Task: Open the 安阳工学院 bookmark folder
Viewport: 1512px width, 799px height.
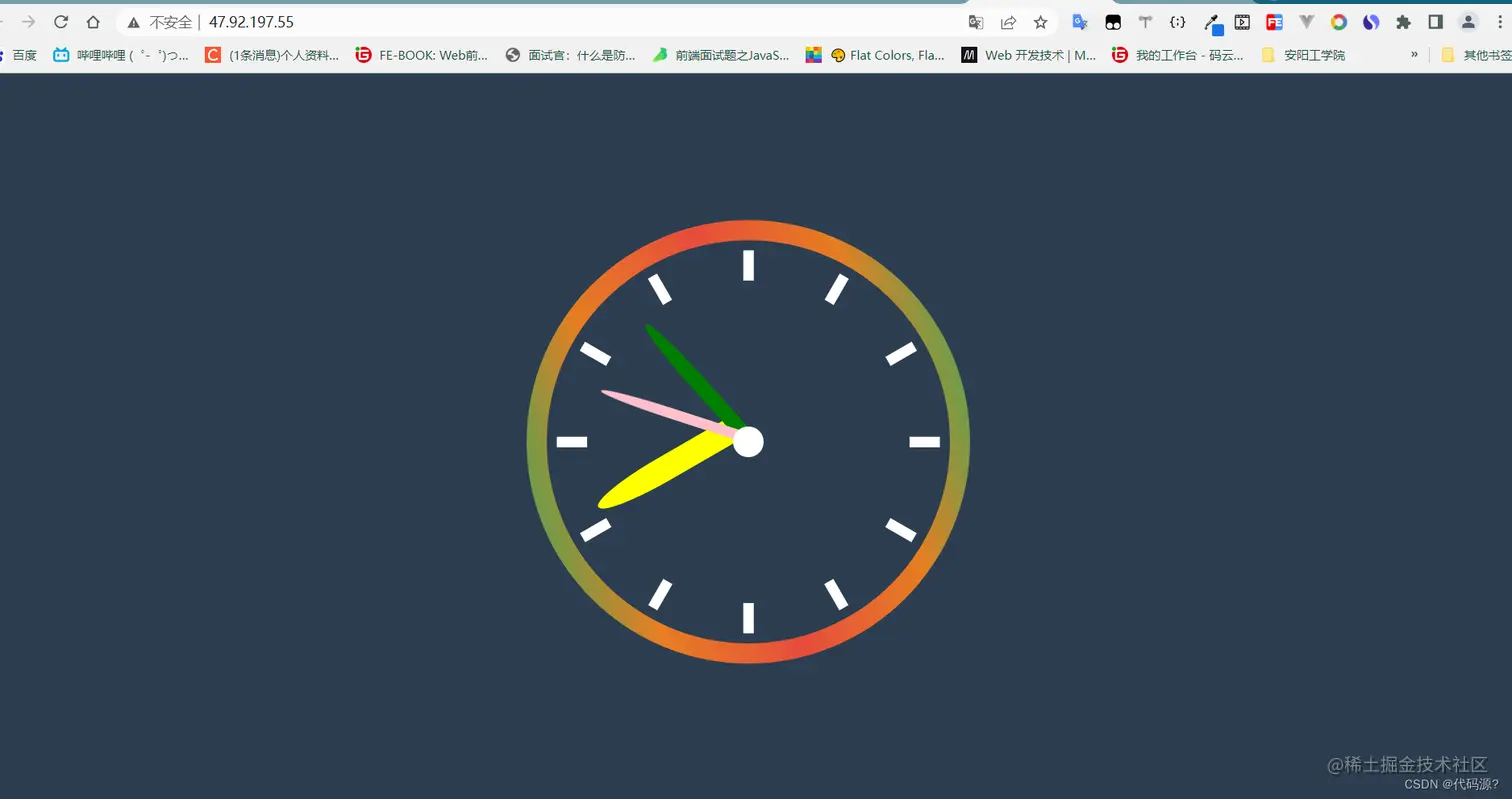Action: point(1303,55)
